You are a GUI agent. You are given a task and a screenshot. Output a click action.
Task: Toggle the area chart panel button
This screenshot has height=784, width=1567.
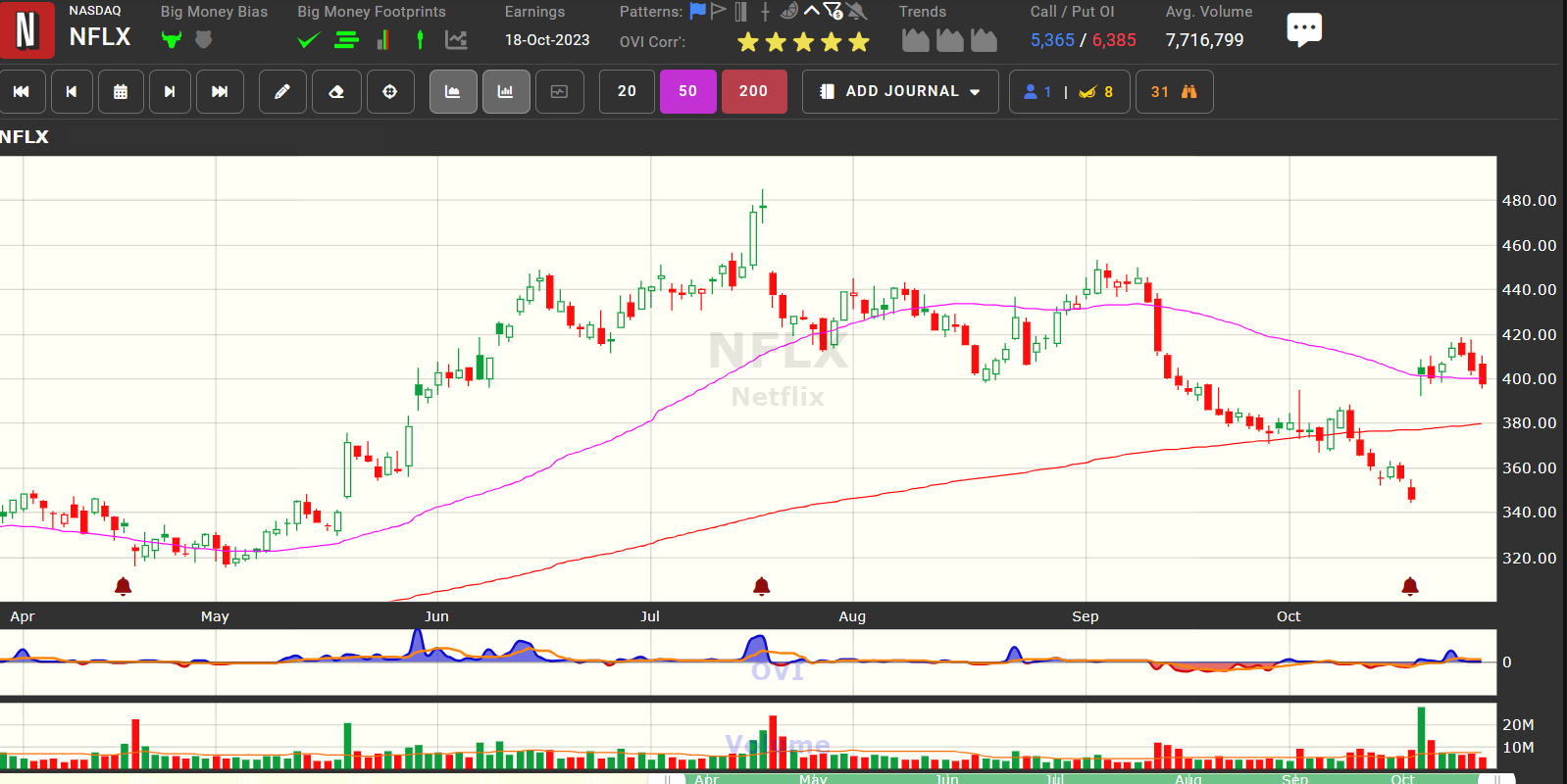click(x=453, y=92)
